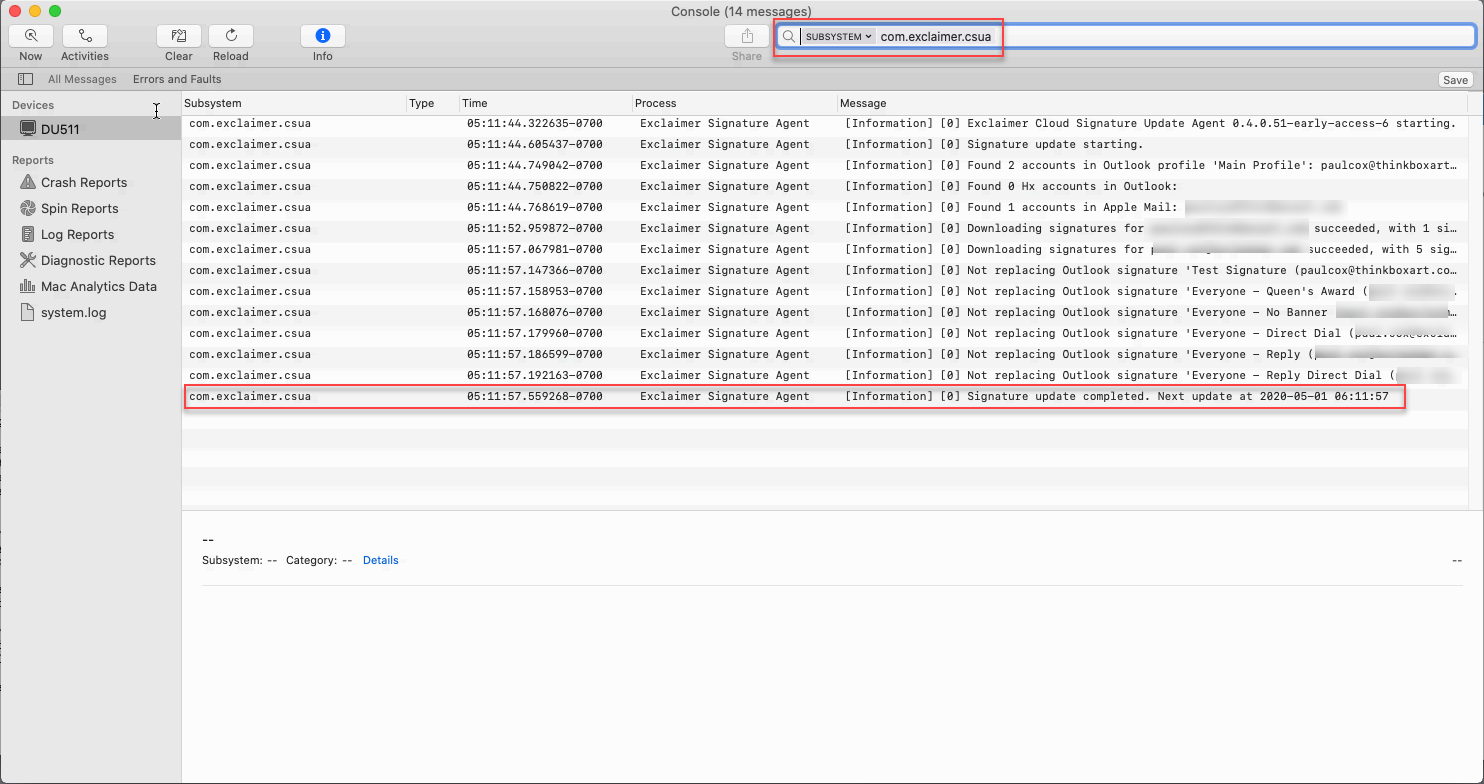This screenshot has width=1484, height=784.
Task: Clear the log with Clear icon
Action: pos(179,36)
